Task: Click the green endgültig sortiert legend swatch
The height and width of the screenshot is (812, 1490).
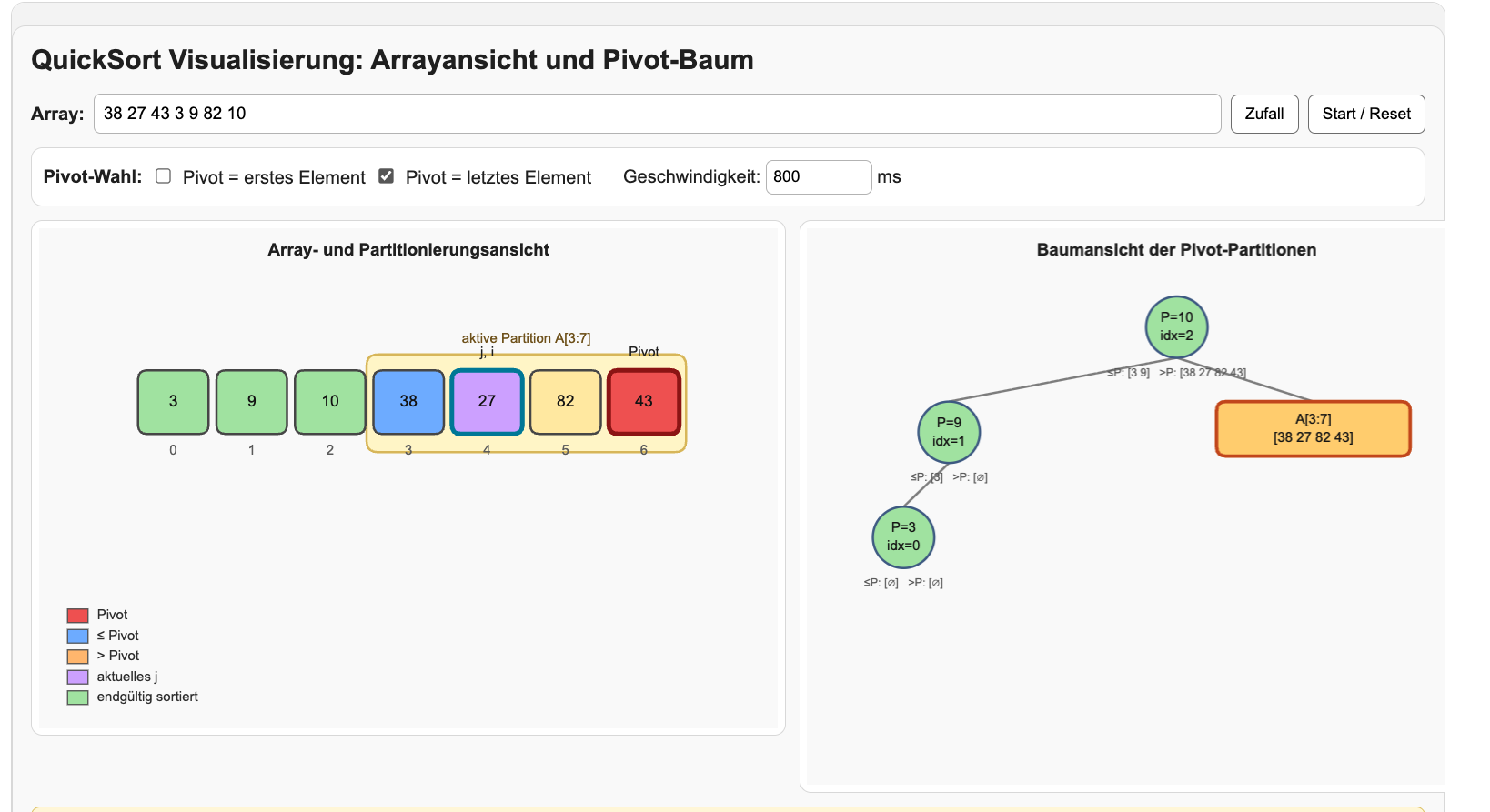Action: pos(77,697)
